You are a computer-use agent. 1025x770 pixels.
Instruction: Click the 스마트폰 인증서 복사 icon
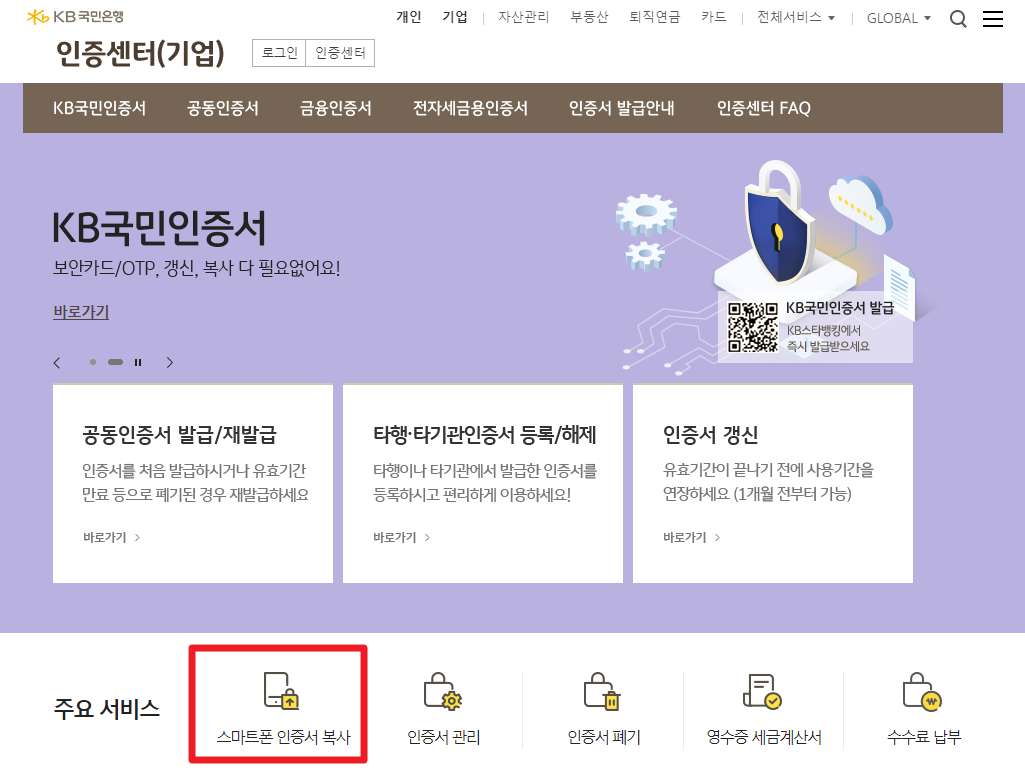click(x=281, y=690)
